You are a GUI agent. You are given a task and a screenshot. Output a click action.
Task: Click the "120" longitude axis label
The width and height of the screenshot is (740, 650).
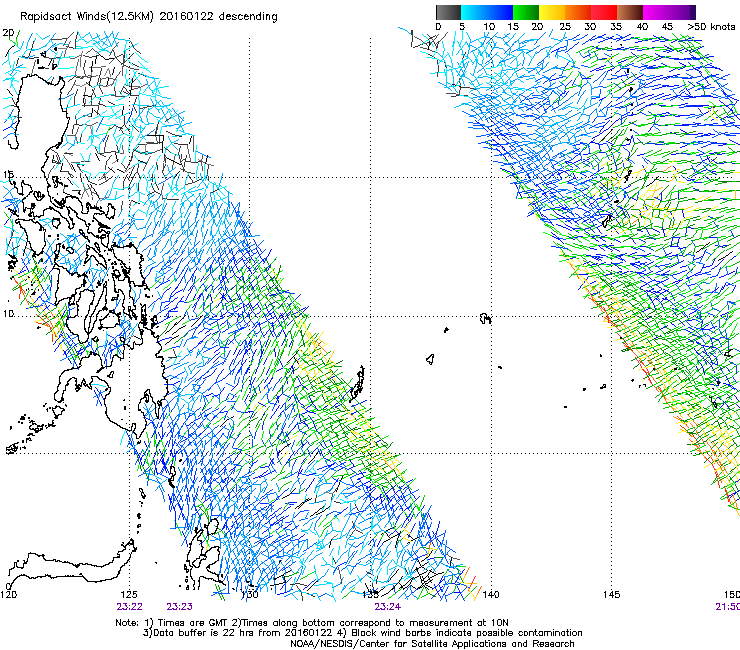(8, 594)
